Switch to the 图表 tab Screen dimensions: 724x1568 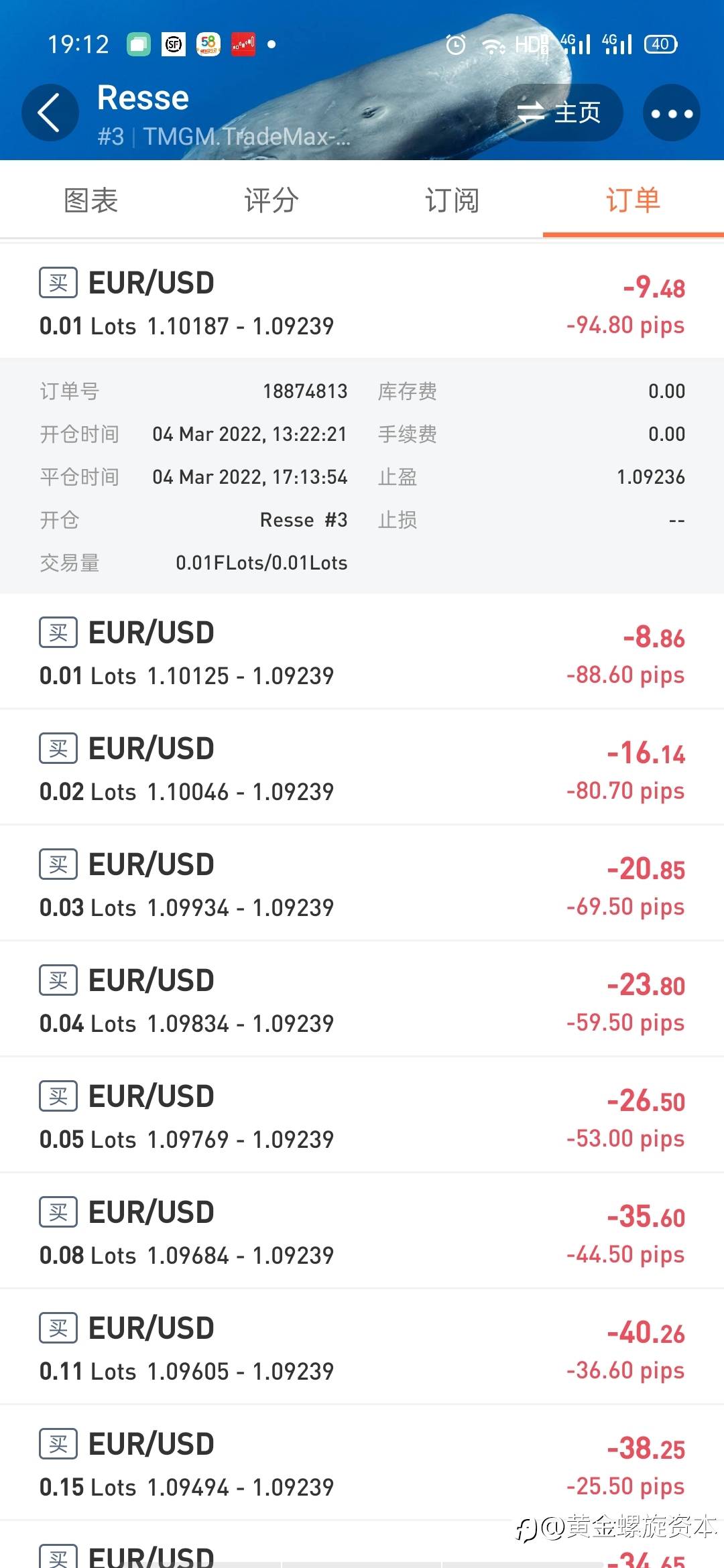pyautogui.click(x=90, y=200)
